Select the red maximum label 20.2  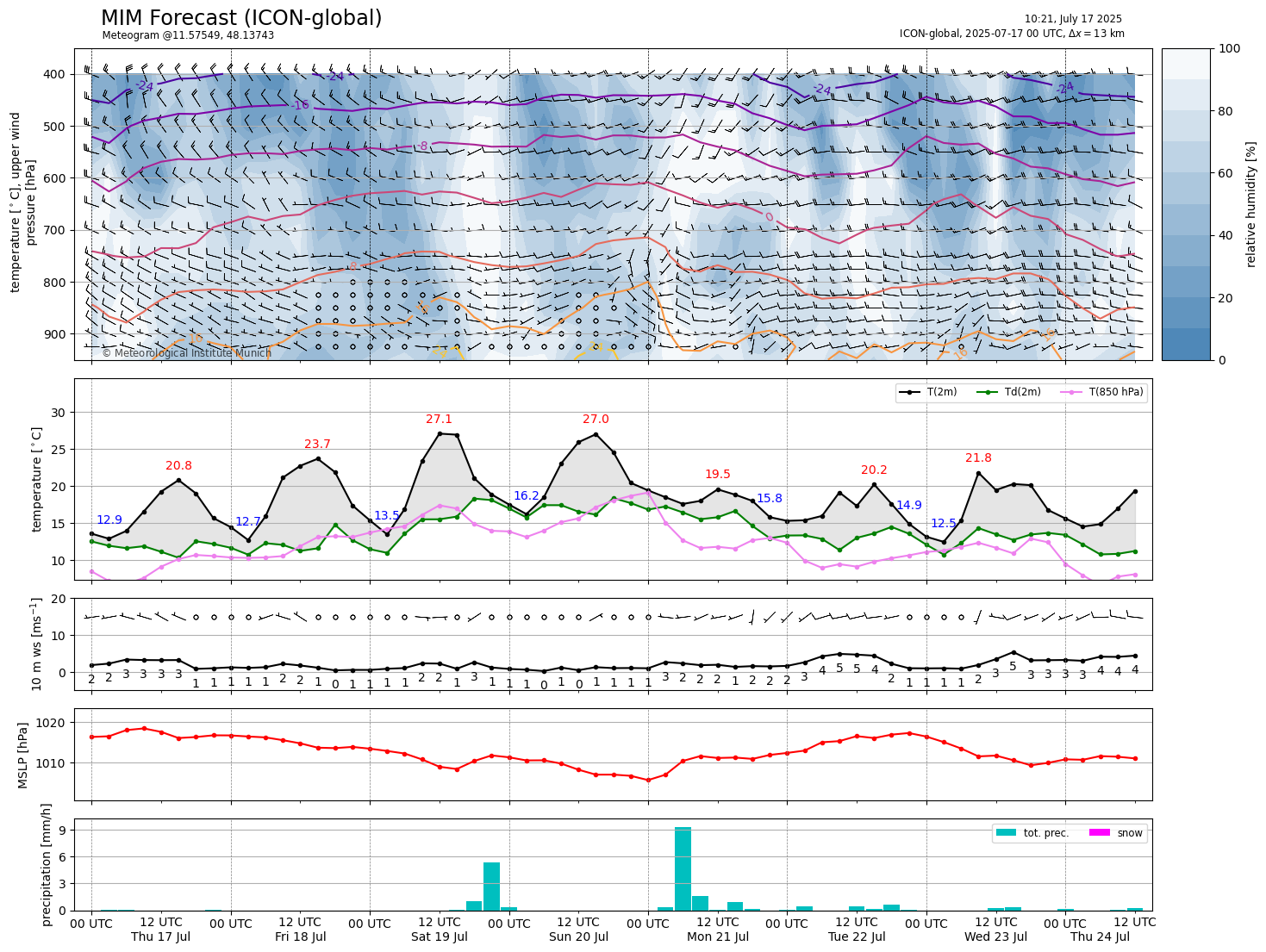click(x=874, y=470)
